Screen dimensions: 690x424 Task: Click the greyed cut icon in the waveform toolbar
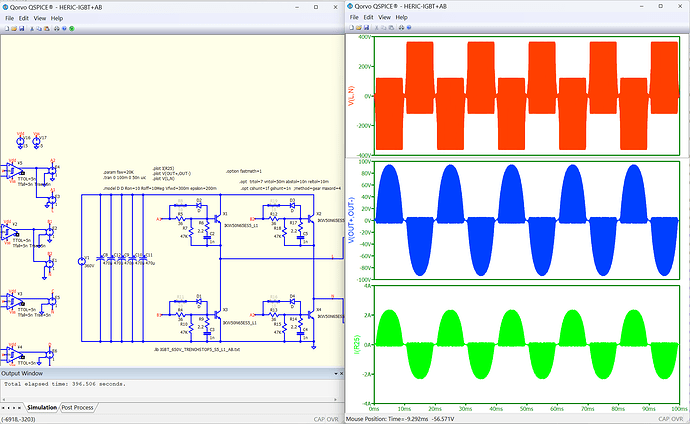coord(377,27)
